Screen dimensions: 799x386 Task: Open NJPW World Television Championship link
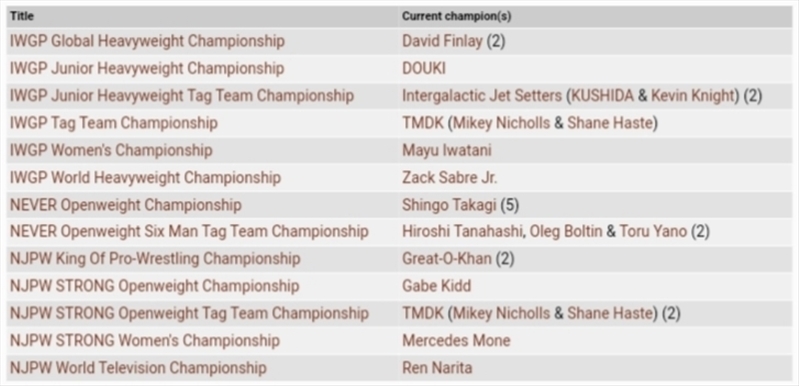tap(138, 368)
